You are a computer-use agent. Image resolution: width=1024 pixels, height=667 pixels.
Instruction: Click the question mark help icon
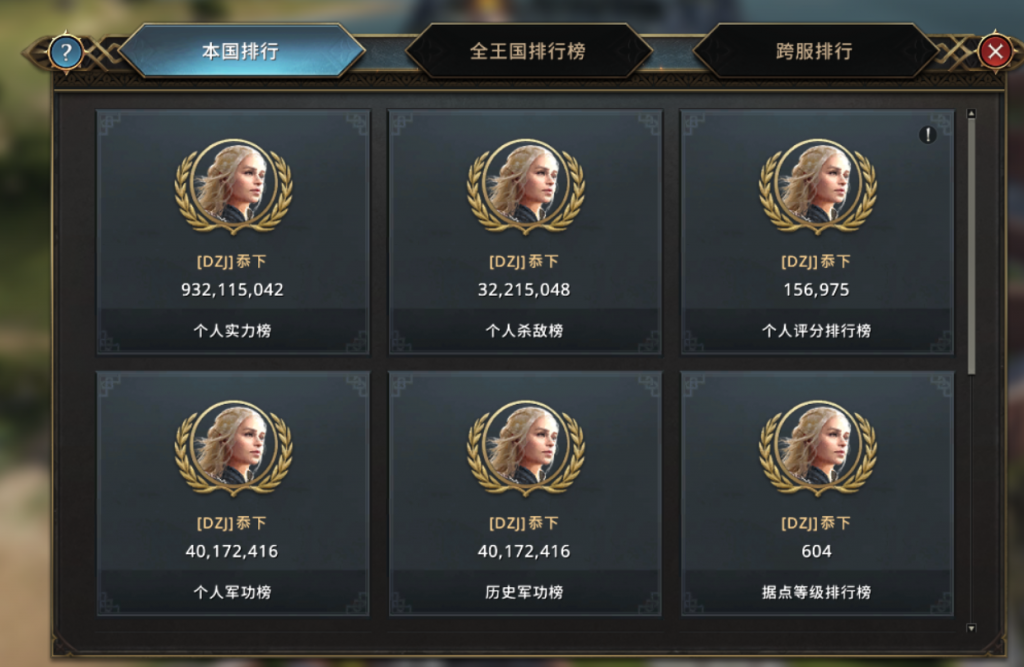coord(66,52)
